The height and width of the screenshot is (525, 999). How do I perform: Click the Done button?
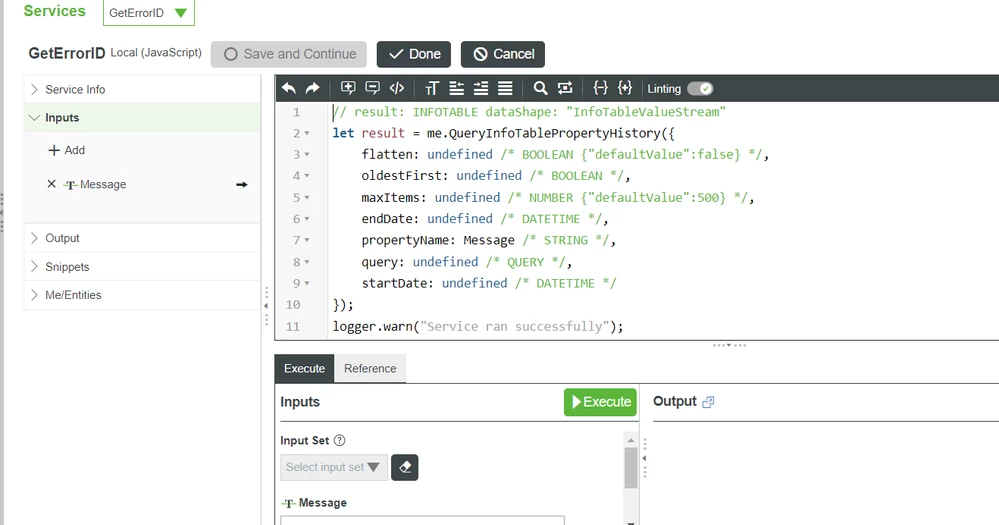pyautogui.click(x=413, y=54)
